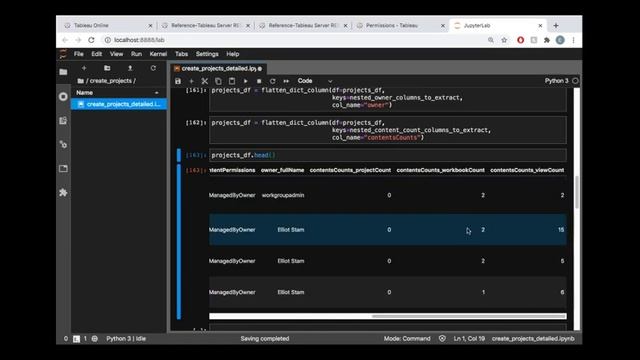Refresh the file list
Image resolution: width=640 pixels, height=360 pixels.
point(153,68)
